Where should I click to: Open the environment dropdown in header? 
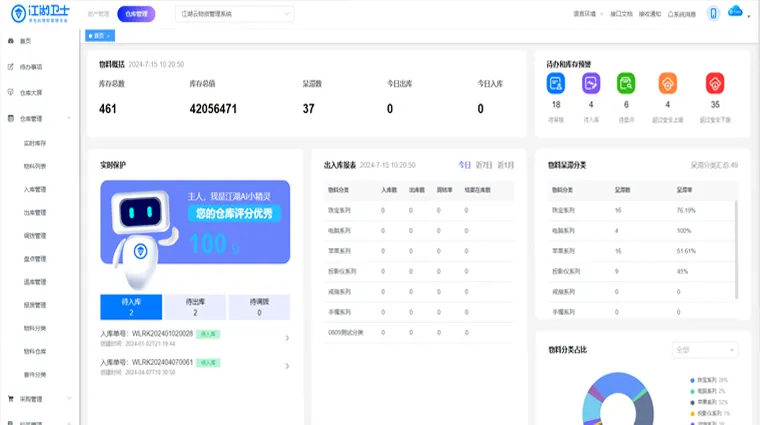pos(588,14)
